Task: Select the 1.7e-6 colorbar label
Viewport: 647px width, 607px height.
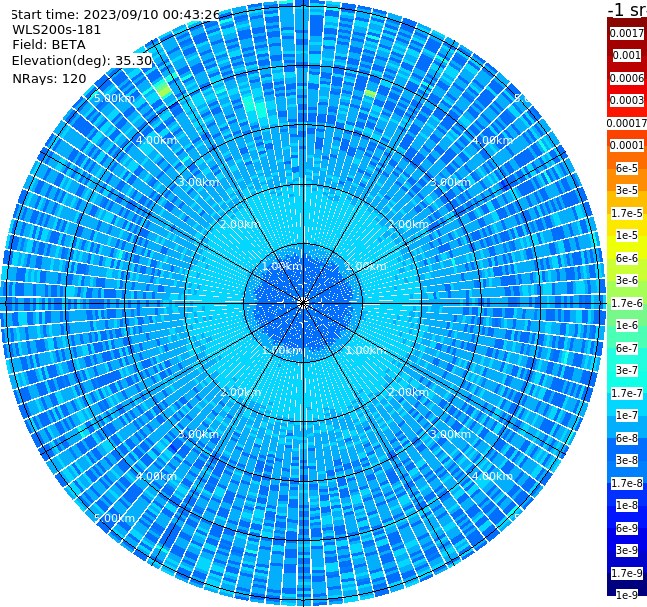Action: (627, 303)
